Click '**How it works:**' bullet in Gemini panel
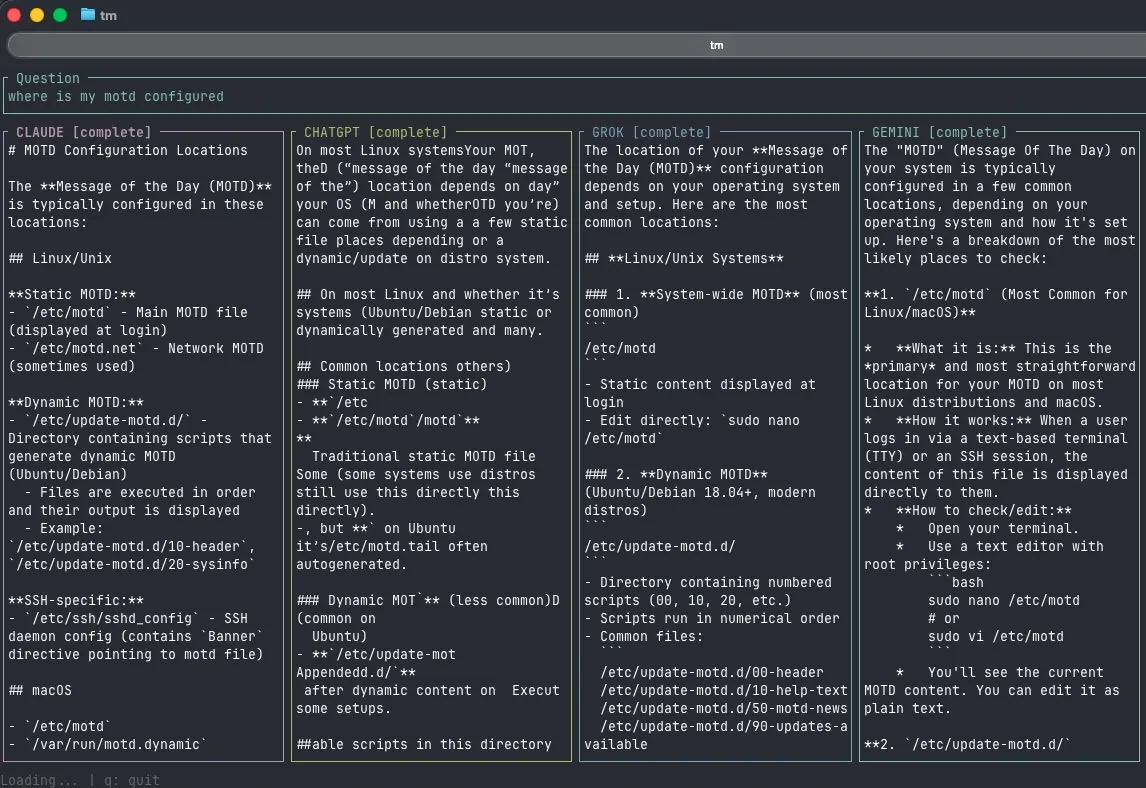The height and width of the screenshot is (788, 1146). point(964,421)
